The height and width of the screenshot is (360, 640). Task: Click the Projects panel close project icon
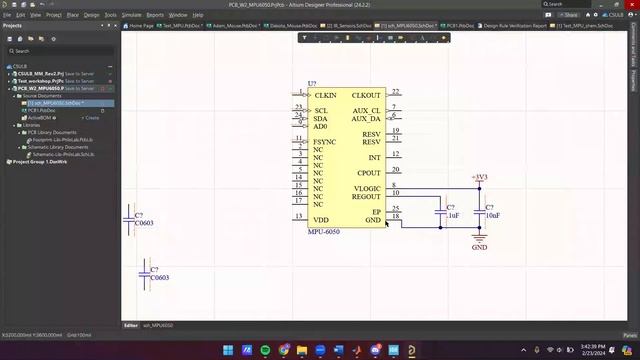click(41, 39)
